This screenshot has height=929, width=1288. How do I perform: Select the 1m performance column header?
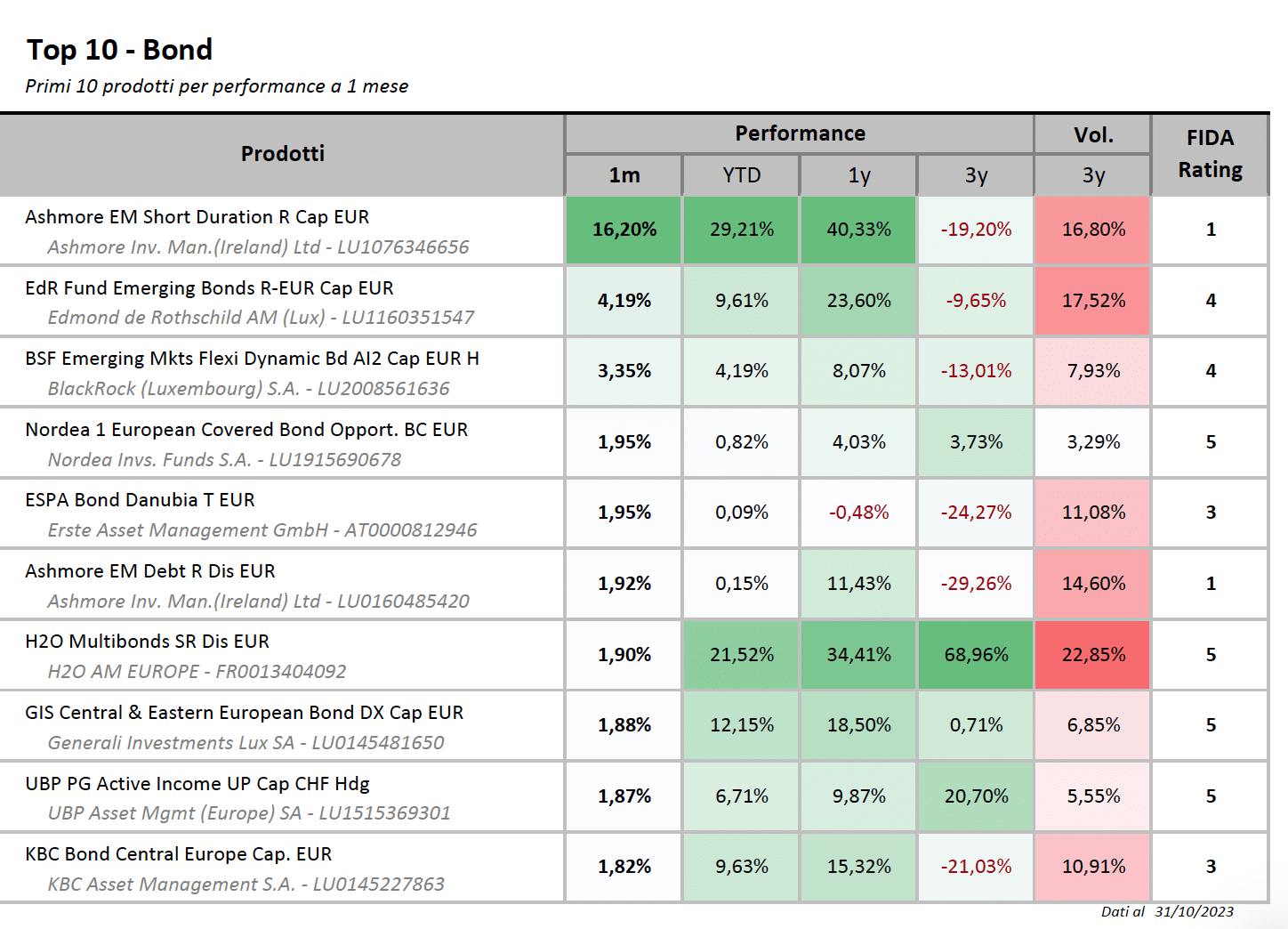(x=624, y=175)
